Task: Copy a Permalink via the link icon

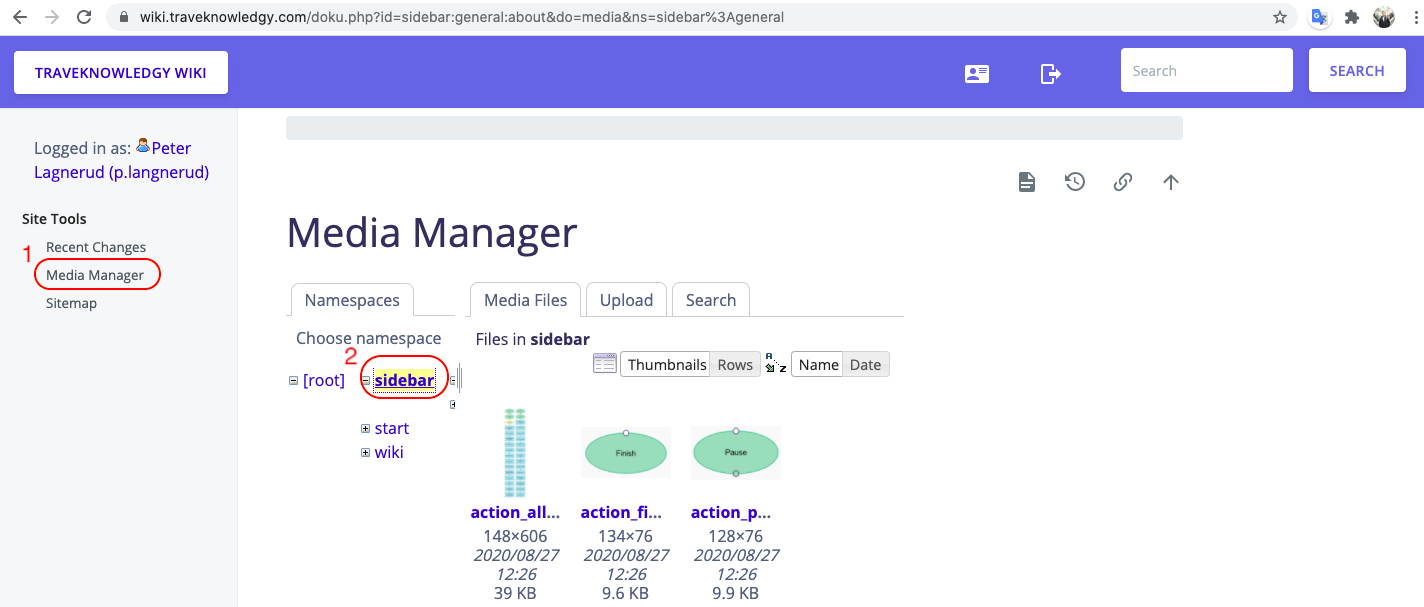Action: [1122, 182]
